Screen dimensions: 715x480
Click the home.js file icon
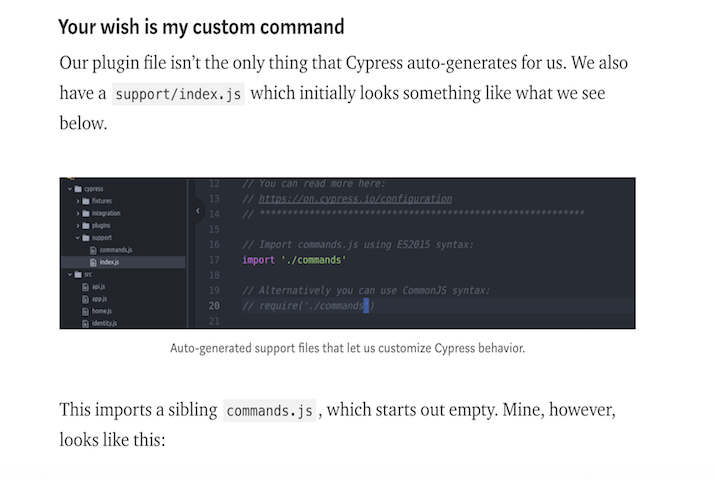click(x=86, y=311)
